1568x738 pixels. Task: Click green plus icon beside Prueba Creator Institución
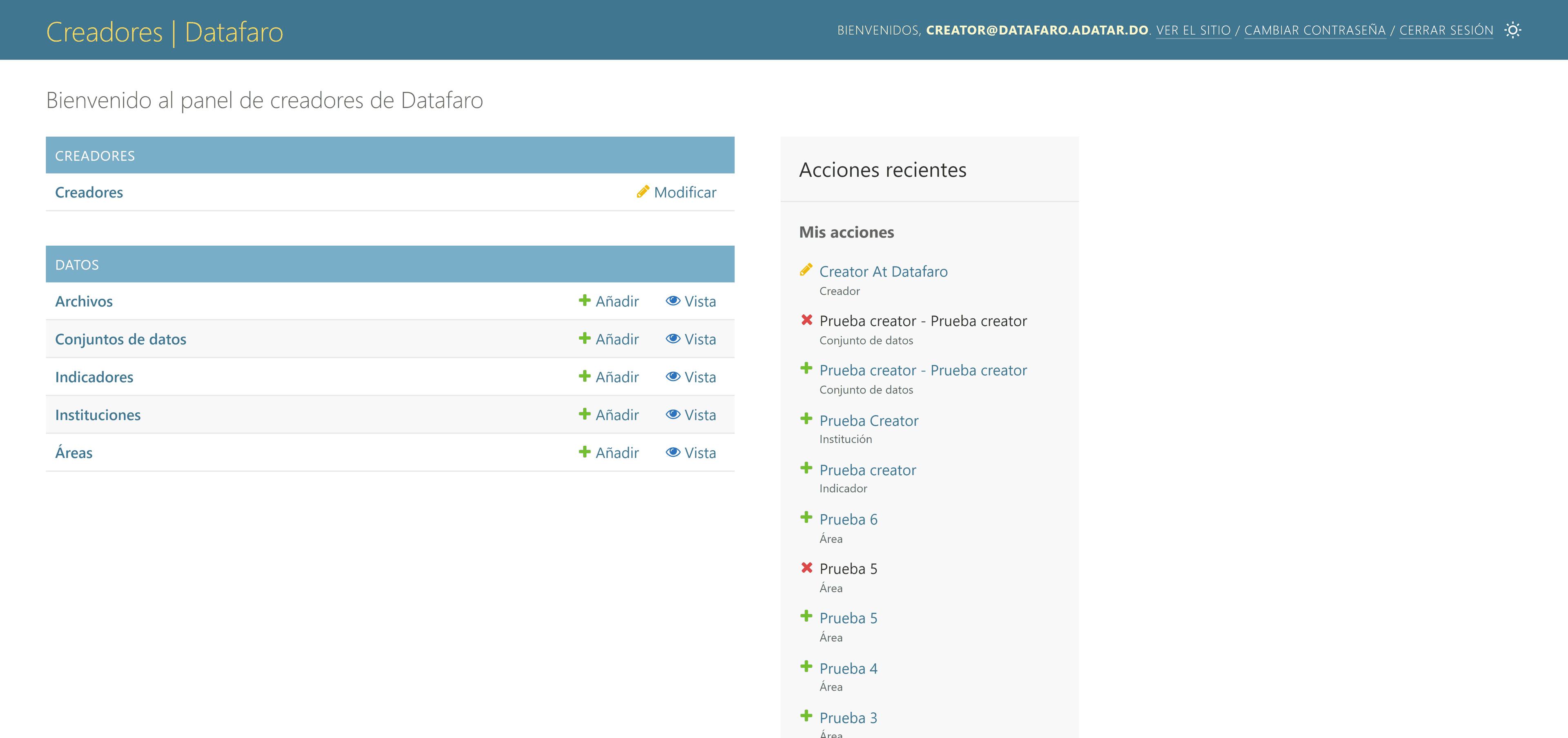click(x=806, y=418)
